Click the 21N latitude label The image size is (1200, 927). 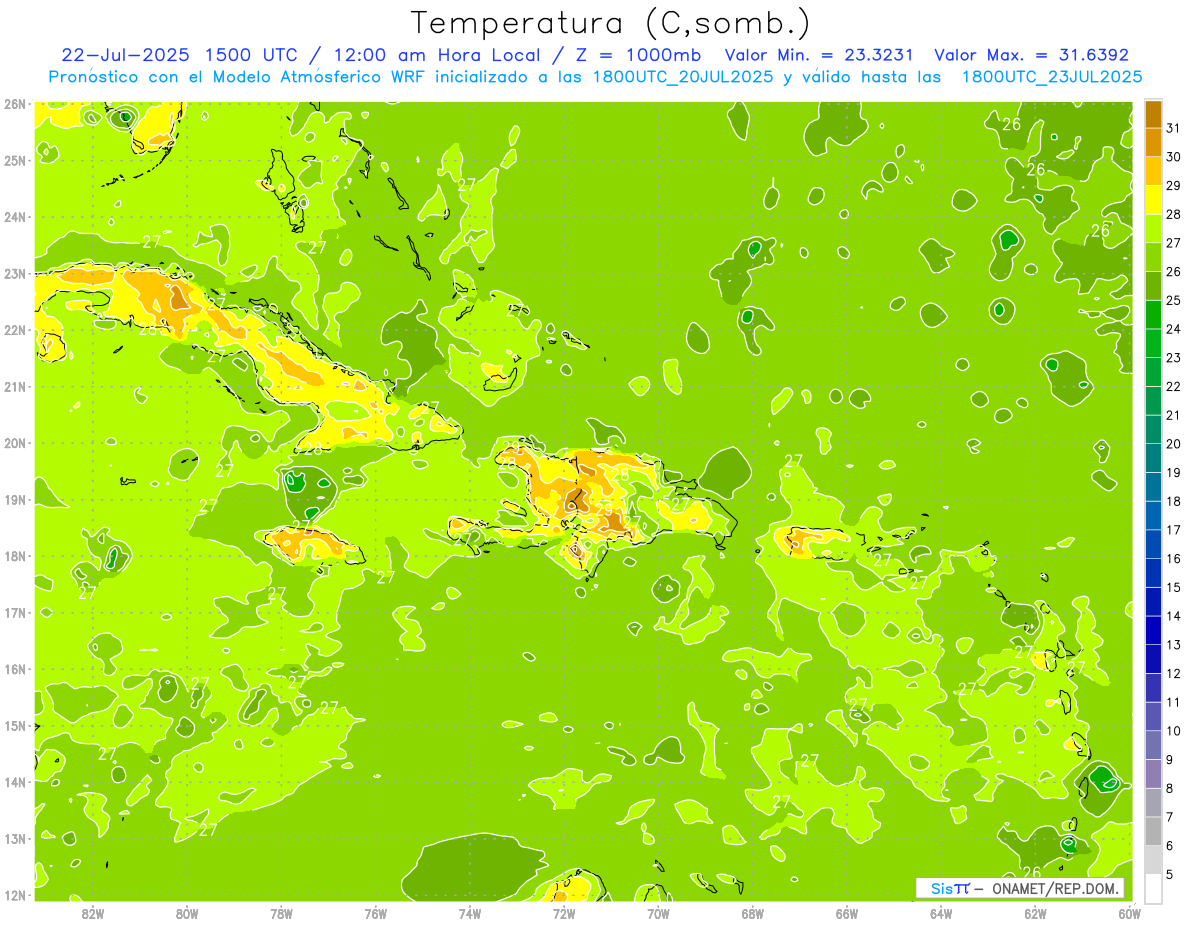coord(14,386)
